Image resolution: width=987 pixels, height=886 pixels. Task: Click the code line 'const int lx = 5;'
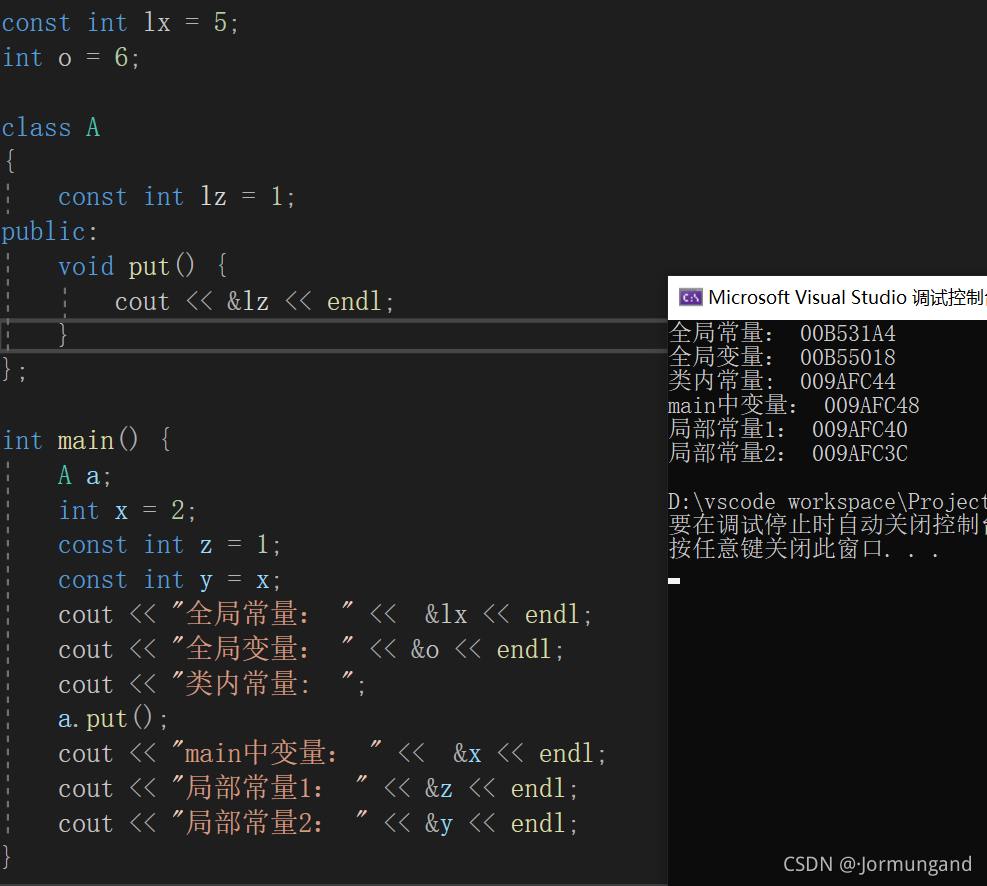click(120, 23)
